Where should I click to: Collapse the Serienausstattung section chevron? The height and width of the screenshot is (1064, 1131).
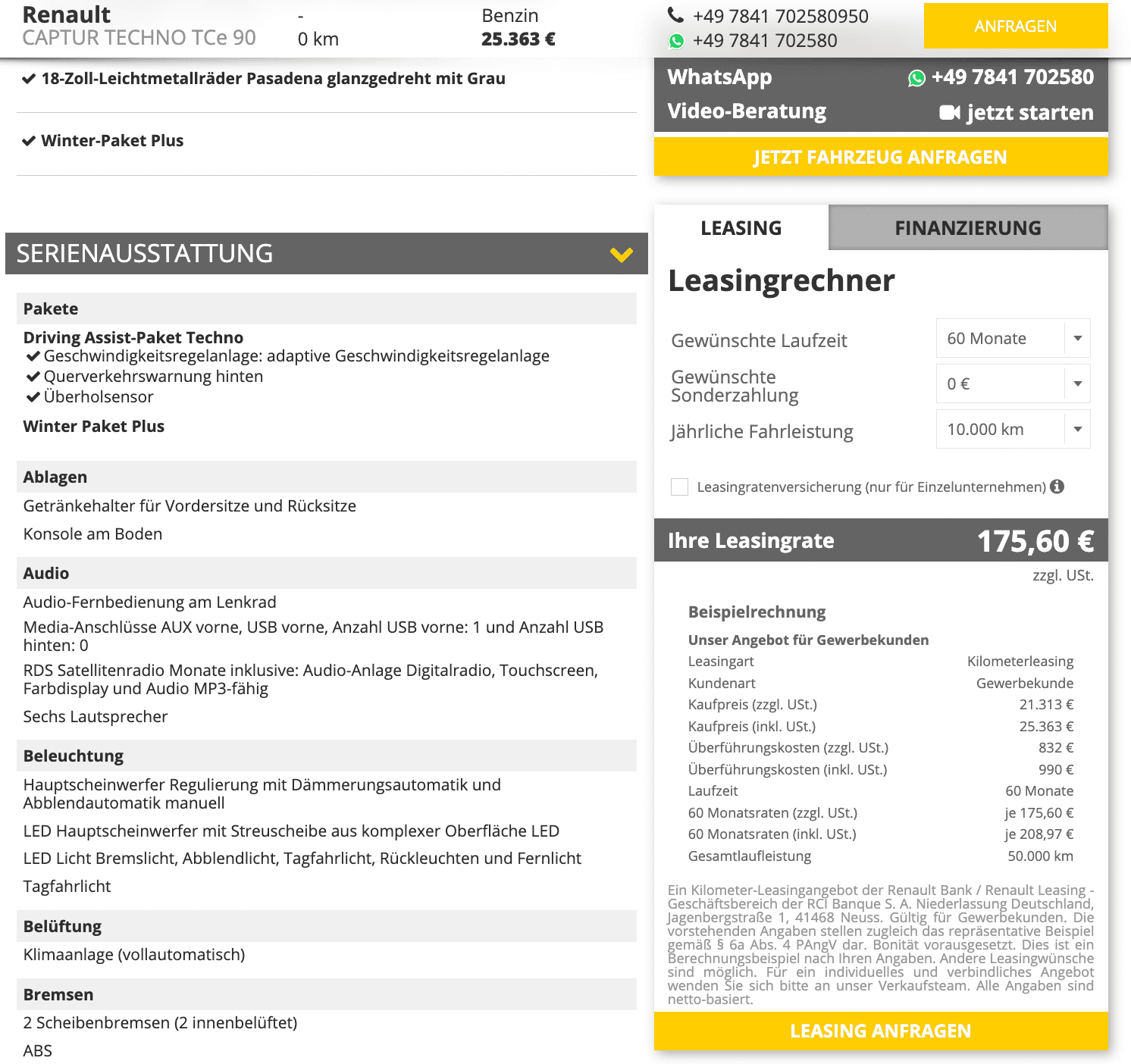coord(622,254)
